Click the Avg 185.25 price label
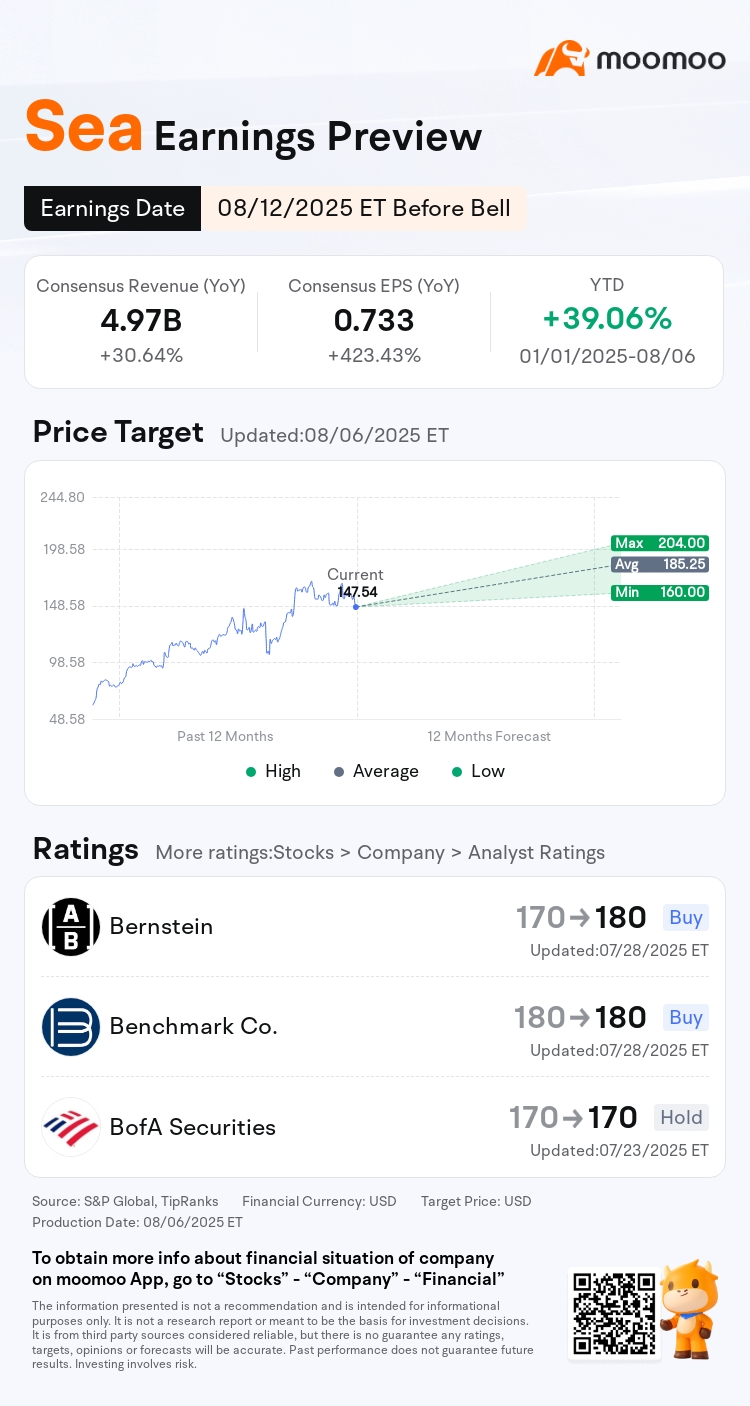The height and width of the screenshot is (1406, 750). click(660, 564)
